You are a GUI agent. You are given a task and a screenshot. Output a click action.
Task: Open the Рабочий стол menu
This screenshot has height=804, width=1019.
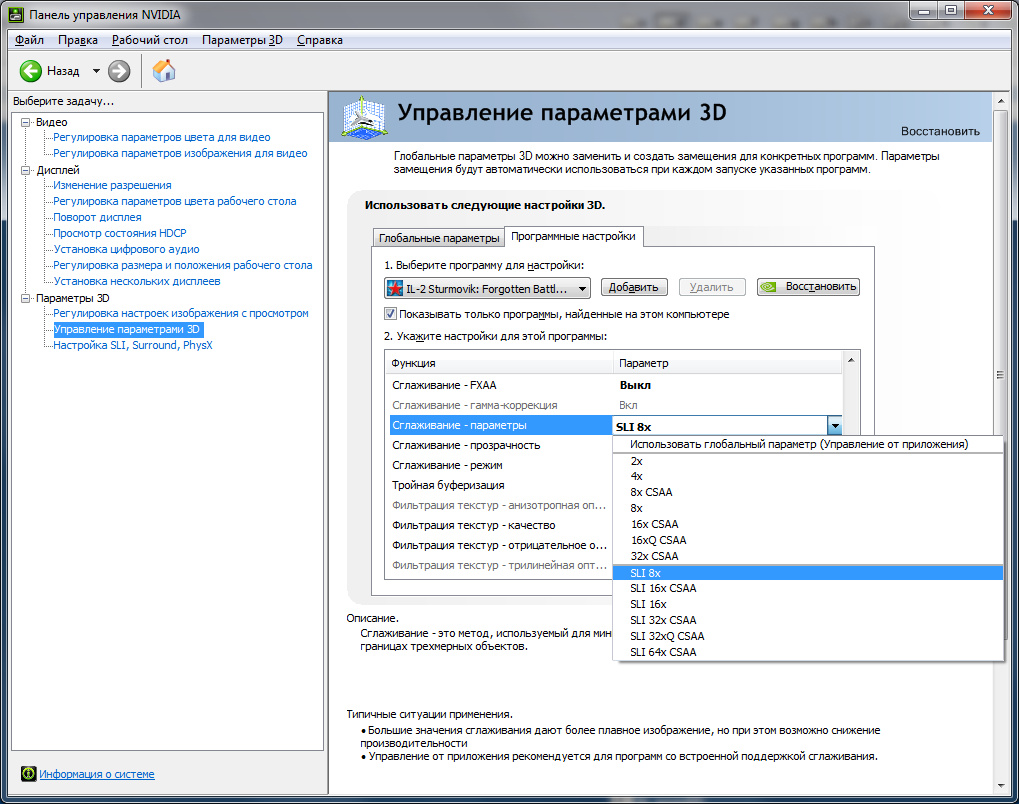pyautogui.click(x=149, y=40)
